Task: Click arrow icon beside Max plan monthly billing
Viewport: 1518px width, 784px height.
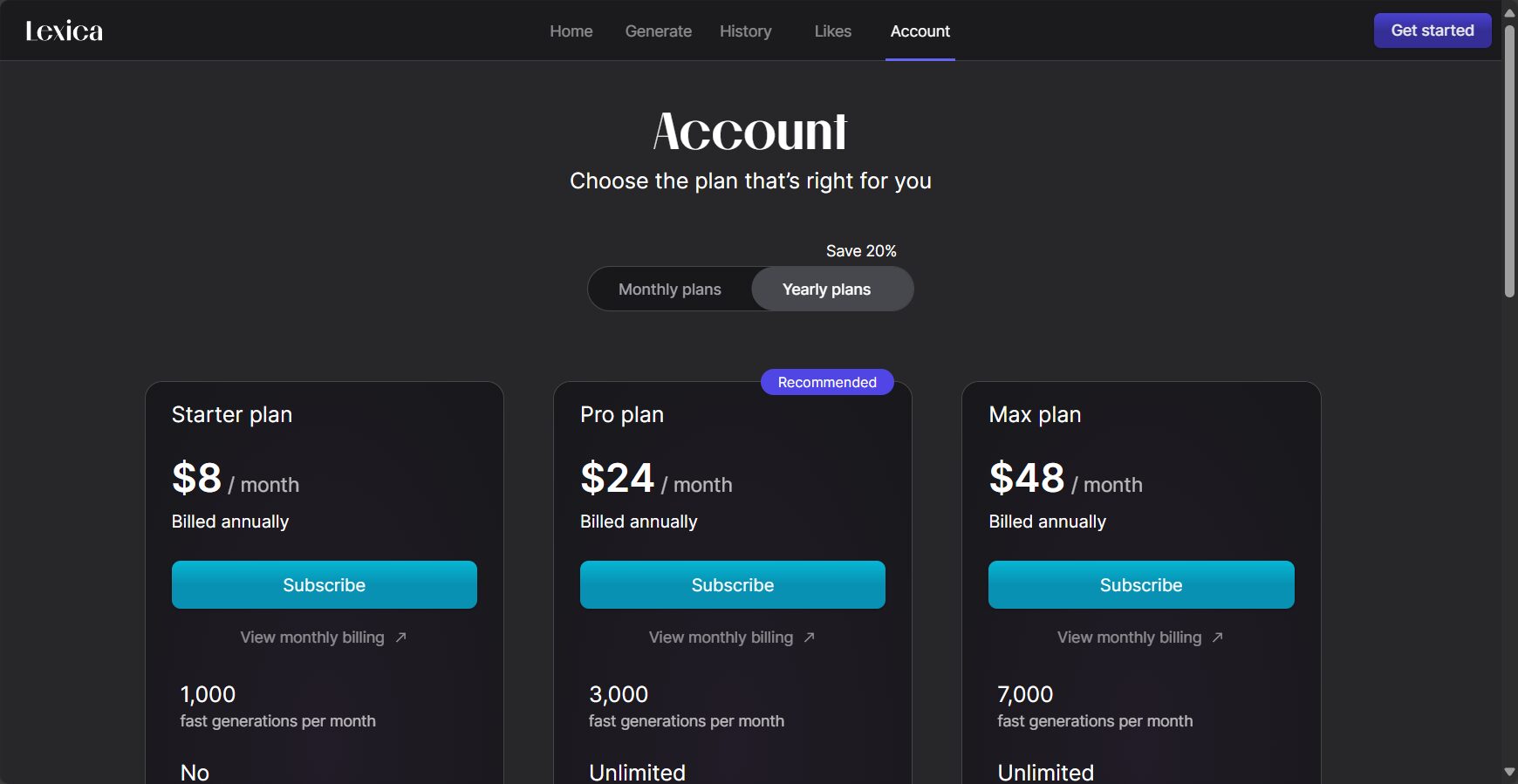Action: click(x=1218, y=637)
